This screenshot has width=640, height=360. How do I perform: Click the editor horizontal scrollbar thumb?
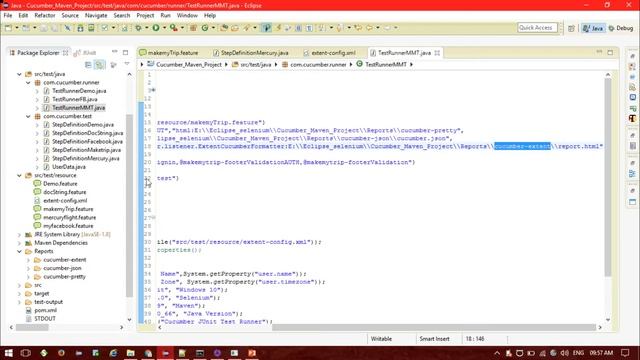coord(434,327)
